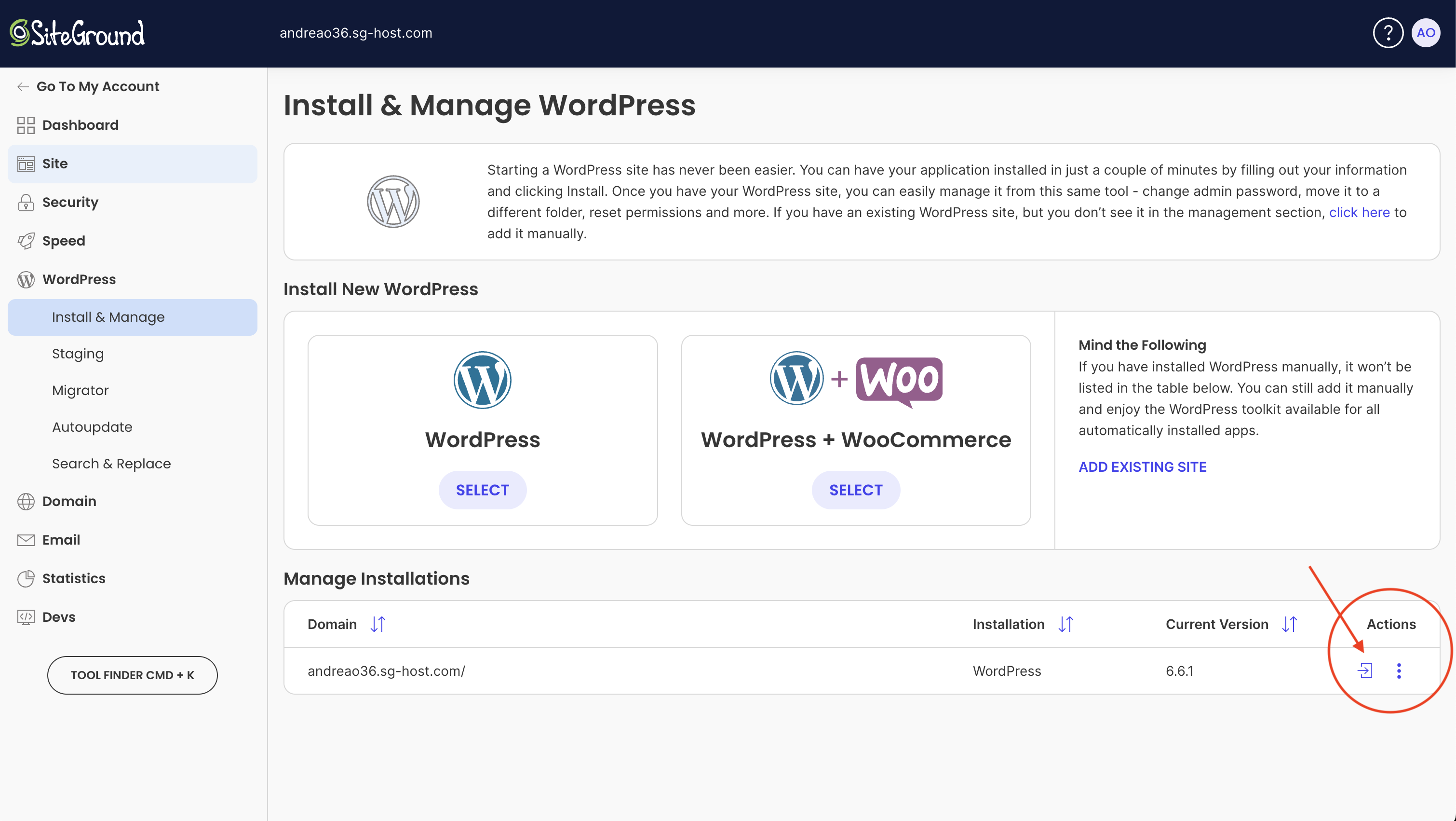
Task: Sort by Installation column arrows
Action: (x=1065, y=624)
